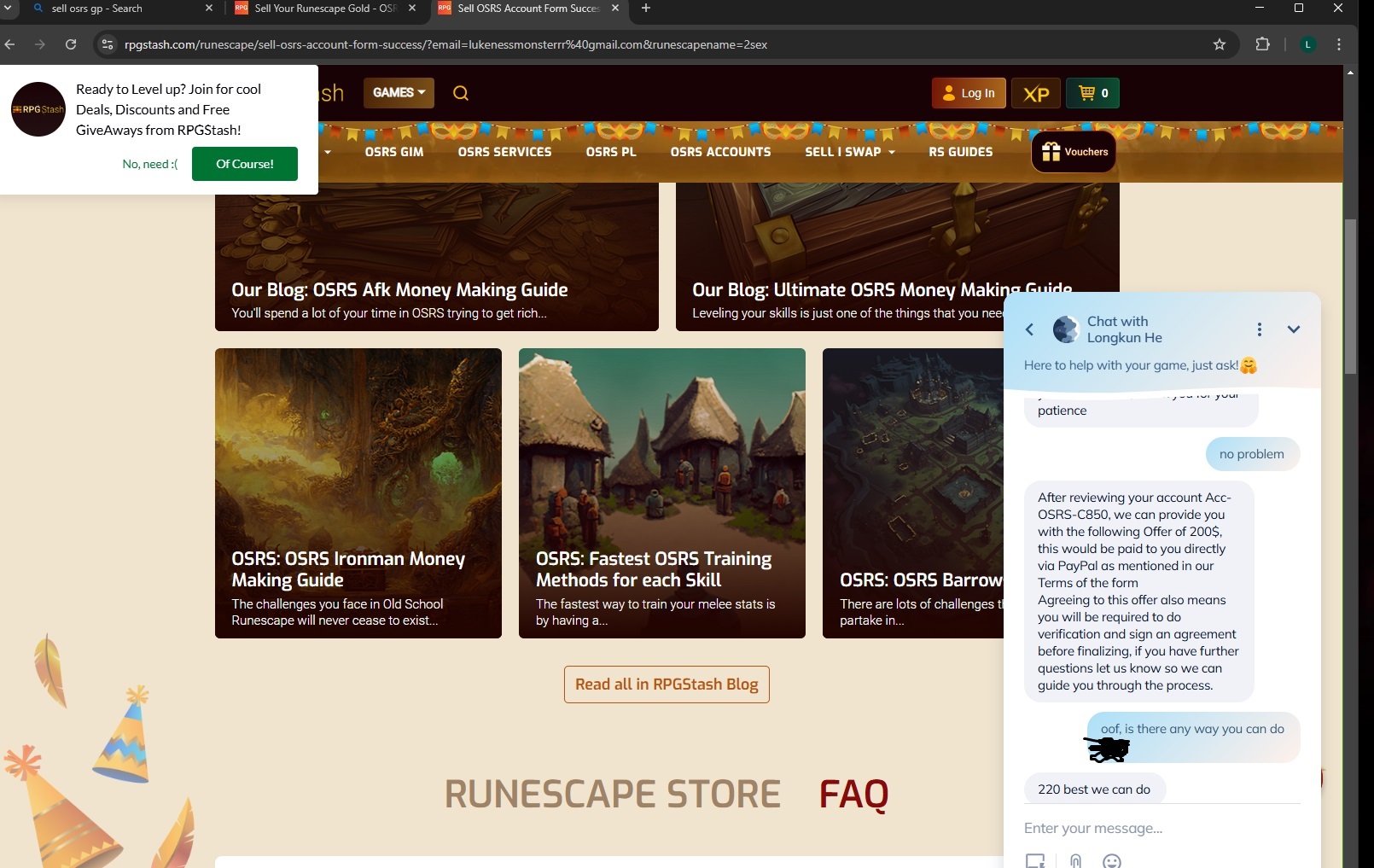Open Vouchers gift button
The image size is (1374, 868).
point(1074,152)
